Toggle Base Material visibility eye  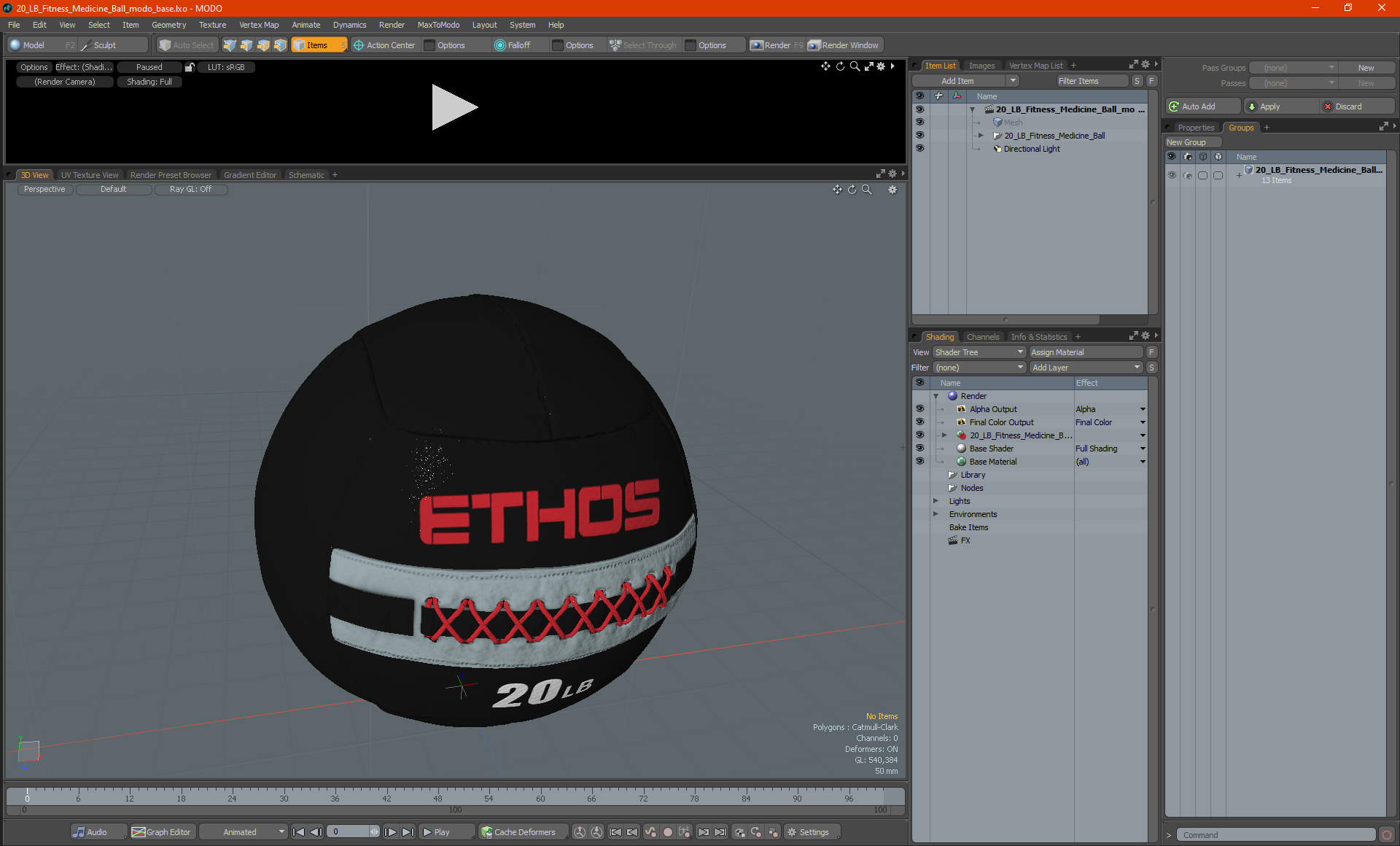[x=919, y=462]
